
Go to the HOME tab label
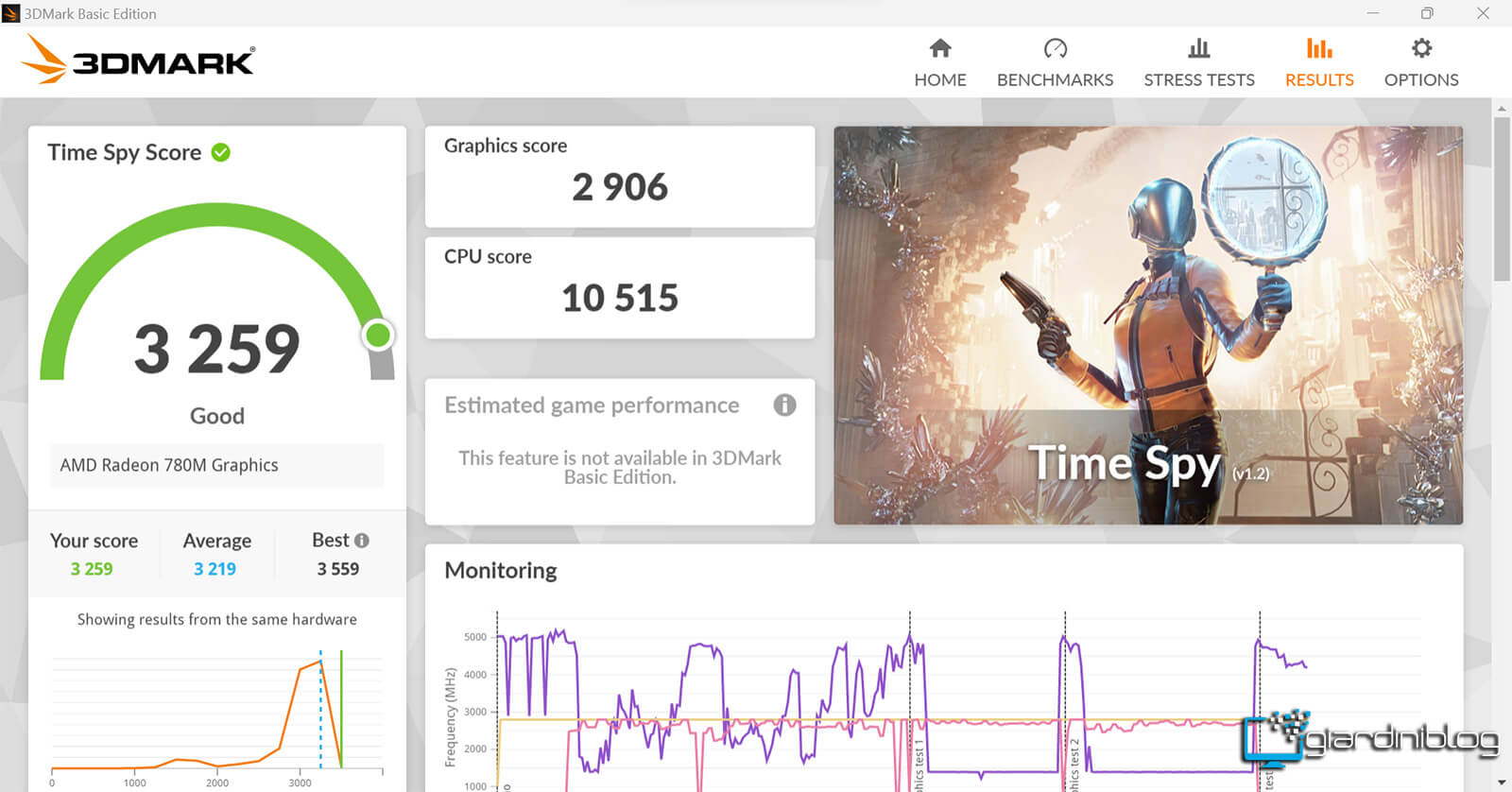[940, 80]
